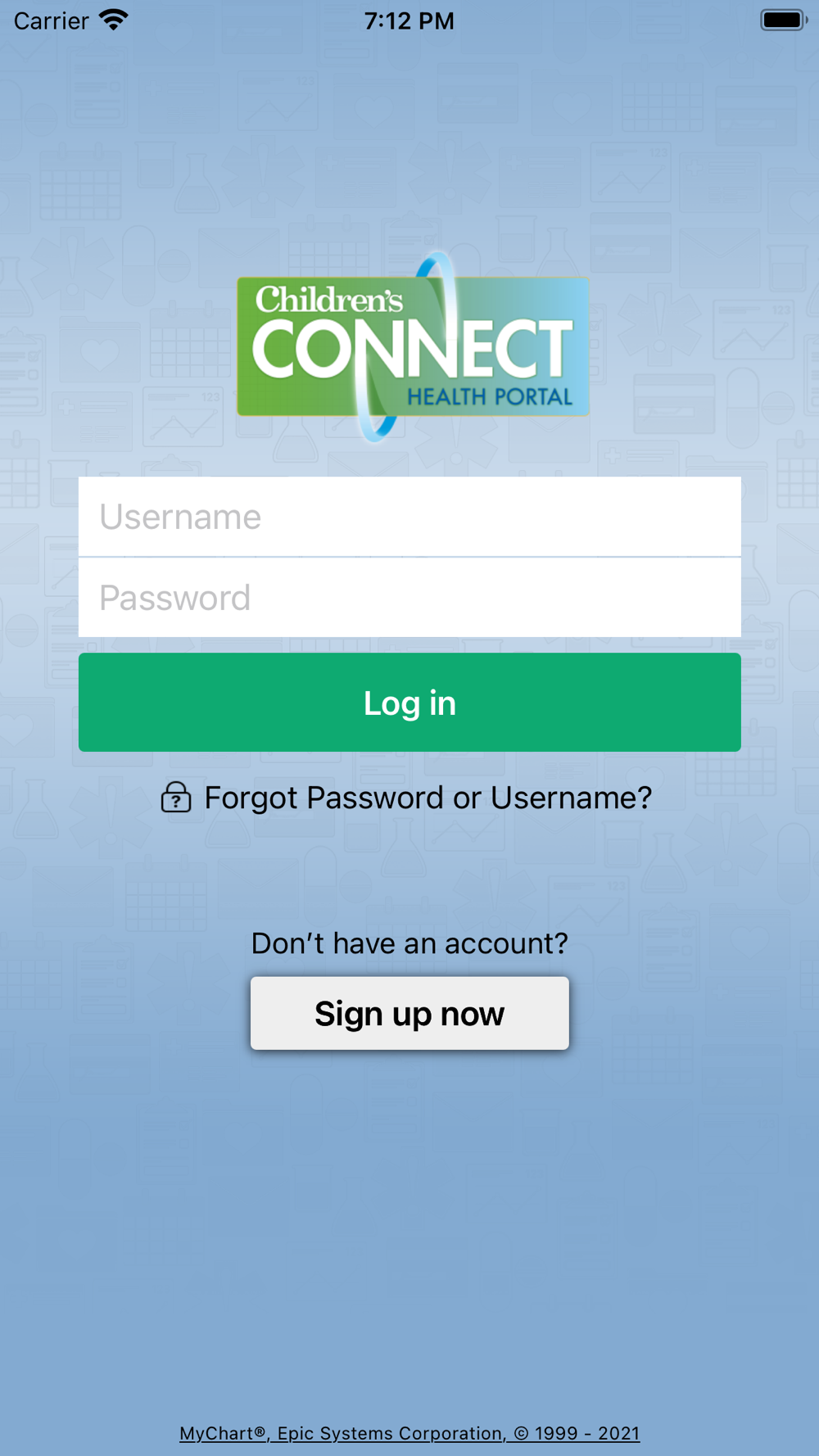Focus the Password input field
Viewport: 819px width, 1456px height.
click(409, 598)
